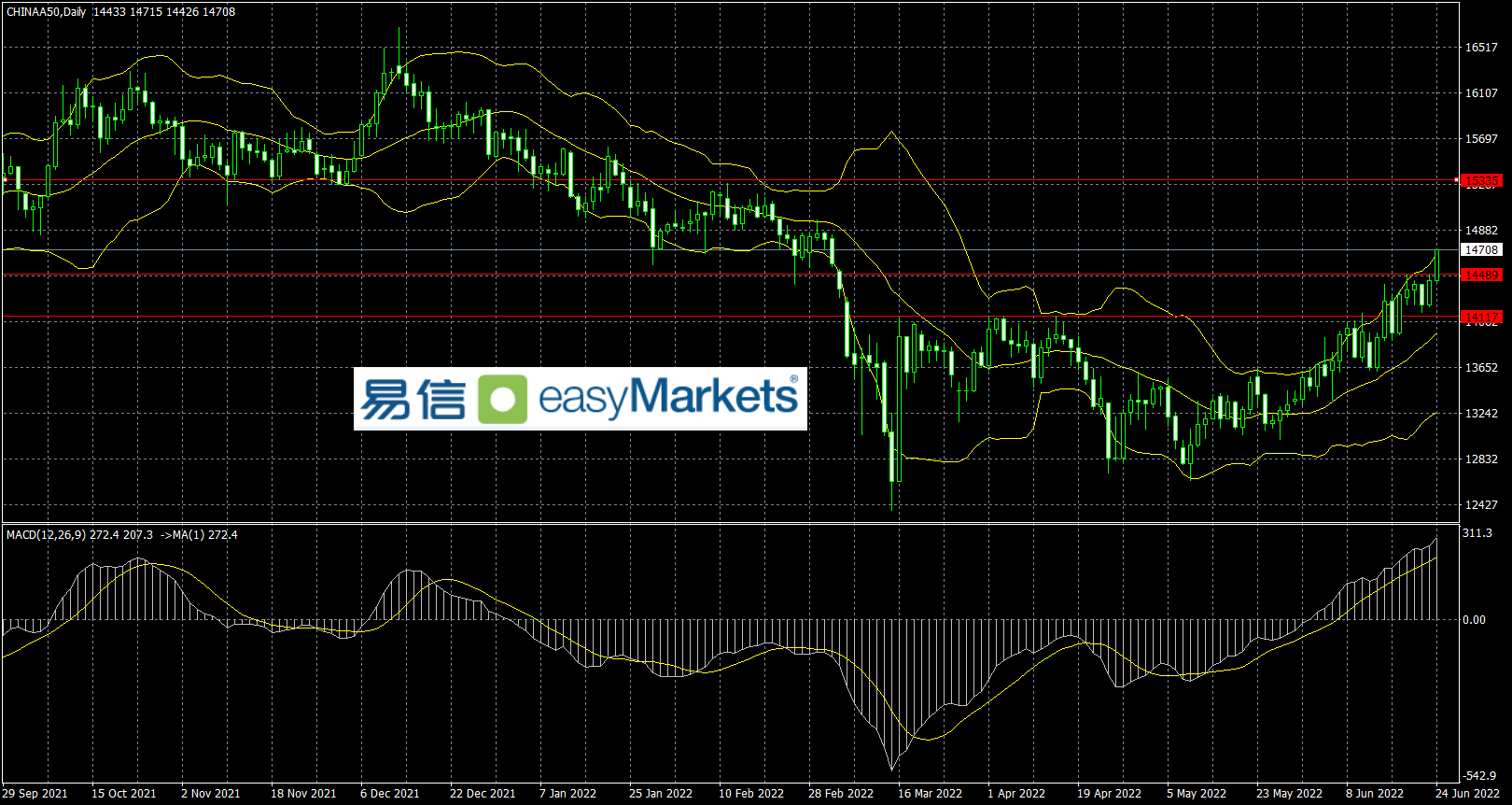Click the 10 Feb 2022 date label
This screenshot has width=1512, height=805.
(751, 794)
